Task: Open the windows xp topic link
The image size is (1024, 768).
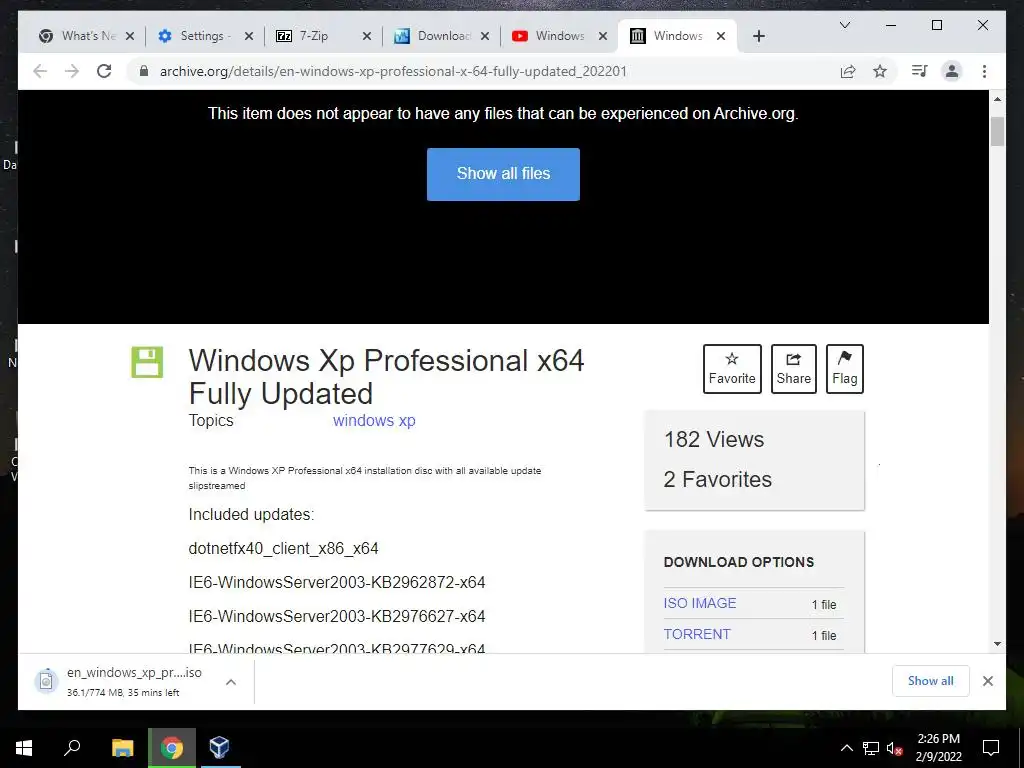Action: pyautogui.click(x=374, y=421)
